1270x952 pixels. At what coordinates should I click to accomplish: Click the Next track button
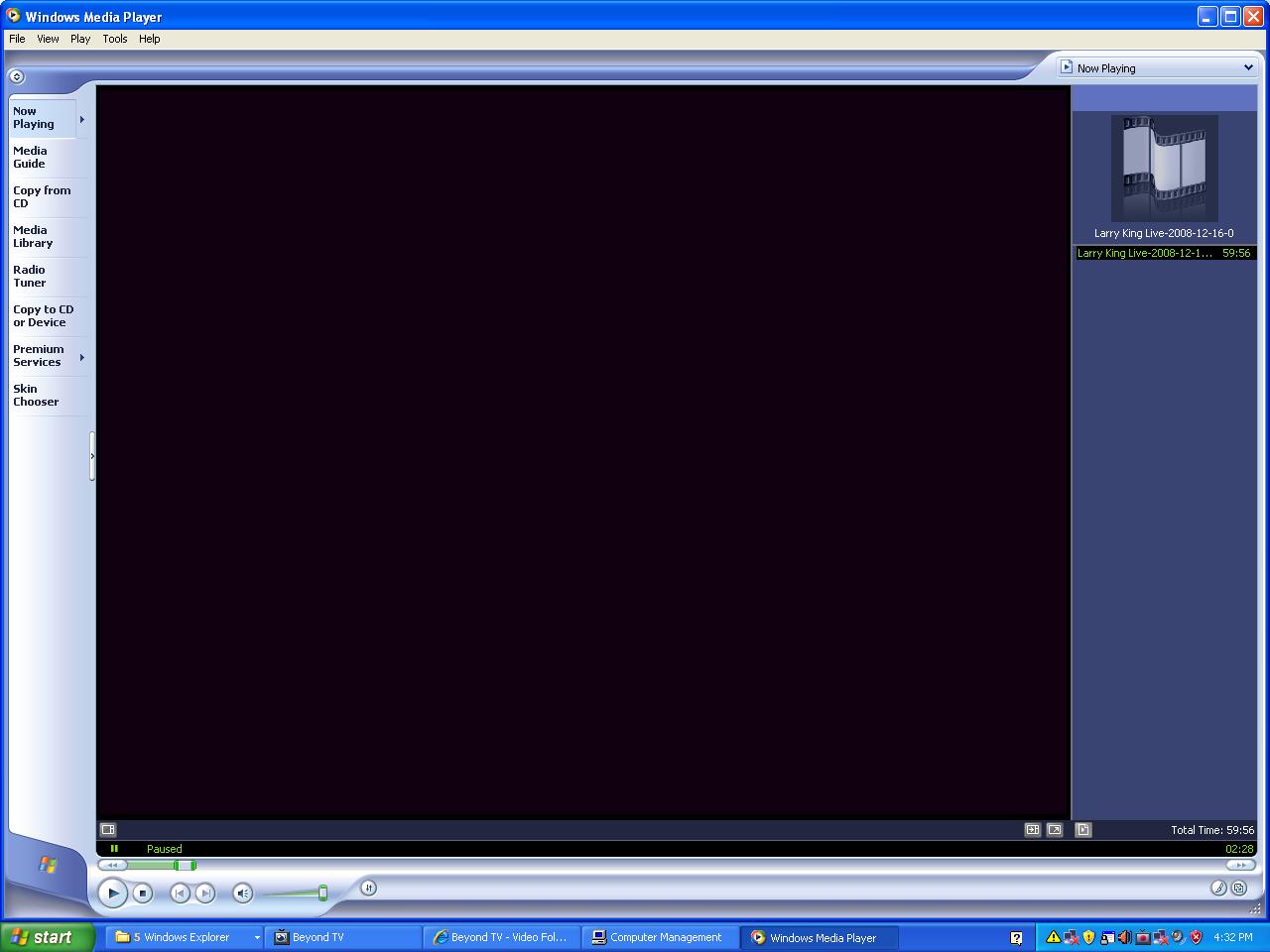(x=204, y=893)
